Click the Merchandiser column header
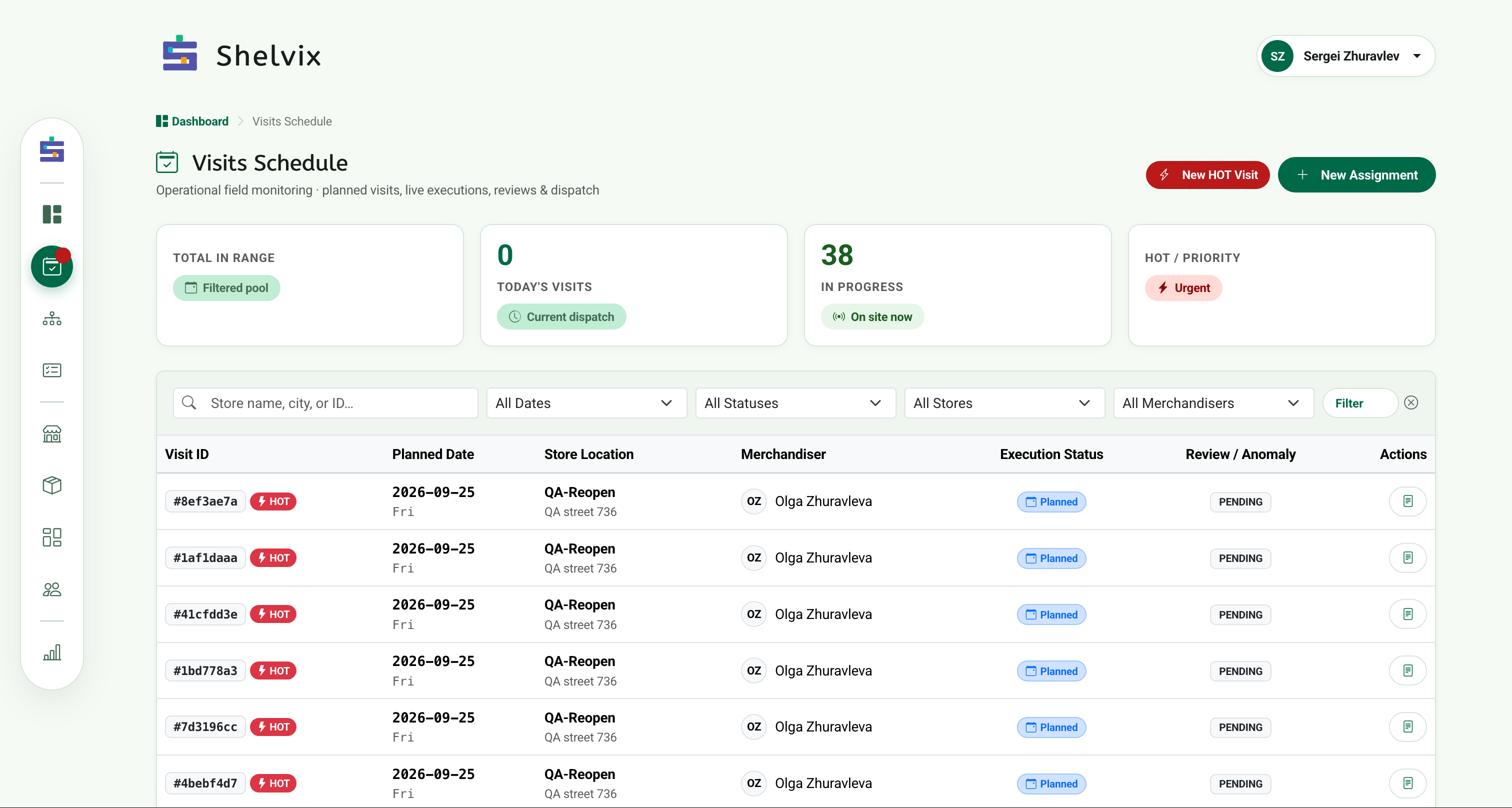The height and width of the screenshot is (808, 1512). (x=783, y=453)
